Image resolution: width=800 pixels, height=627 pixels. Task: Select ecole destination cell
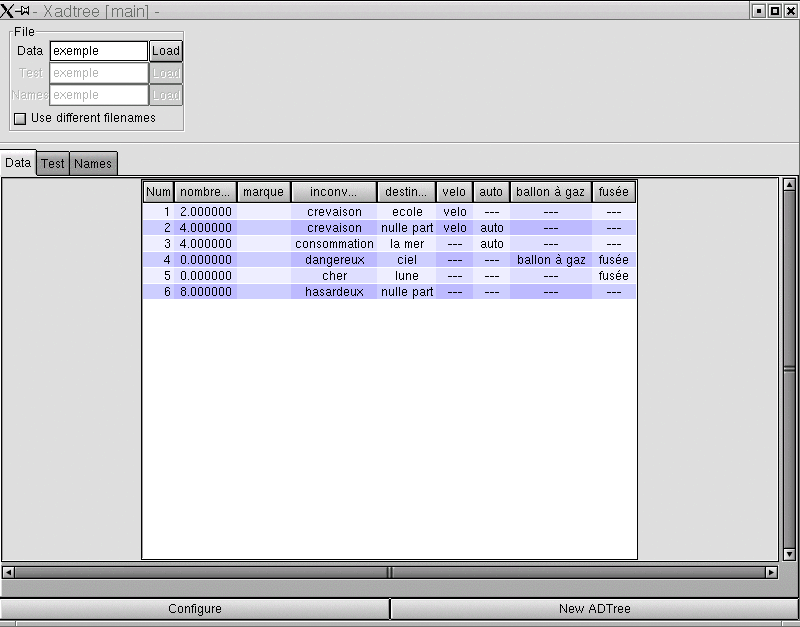click(x=407, y=212)
